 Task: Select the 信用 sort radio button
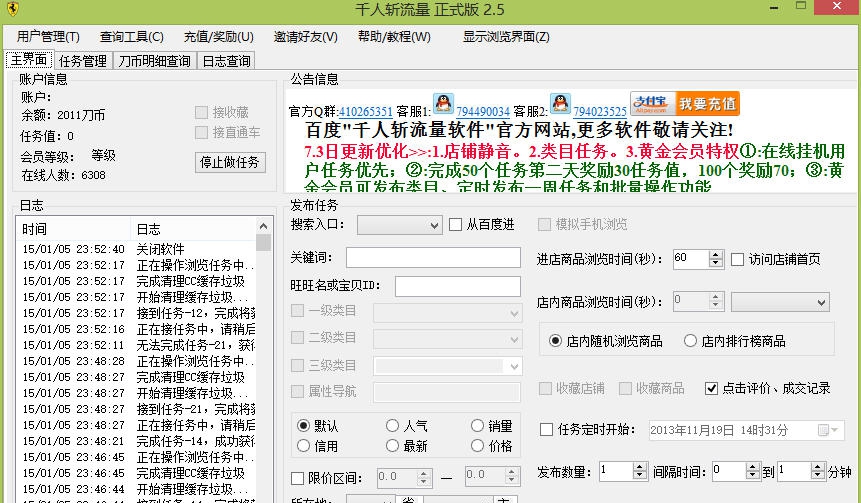[x=303, y=446]
